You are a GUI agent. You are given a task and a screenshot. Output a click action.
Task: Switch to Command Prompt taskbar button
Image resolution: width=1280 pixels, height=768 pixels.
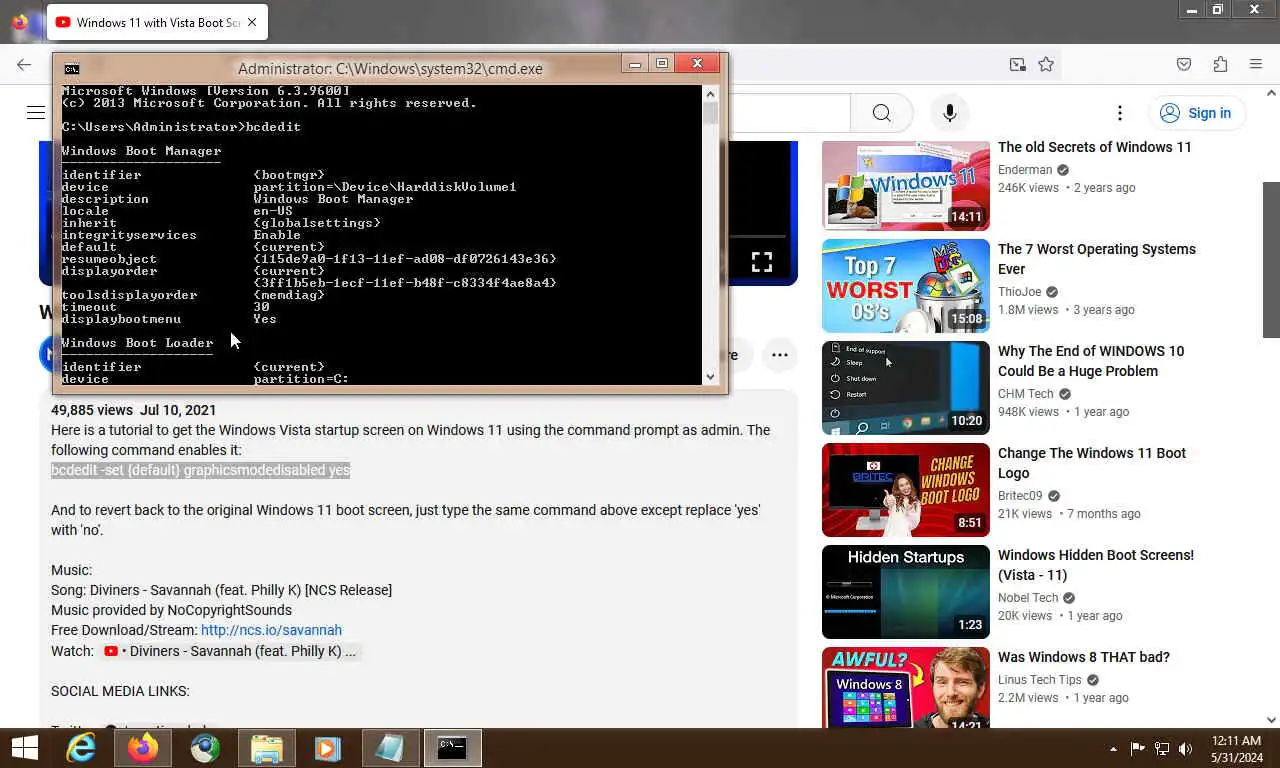(452, 747)
